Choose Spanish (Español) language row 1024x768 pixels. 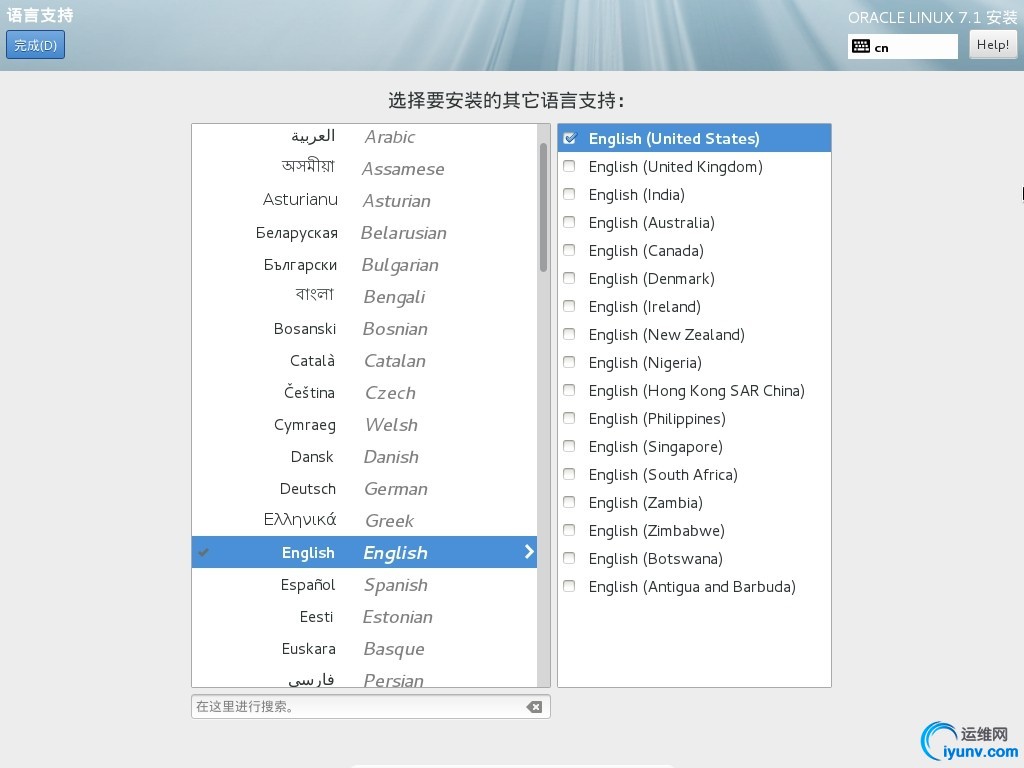(x=364, y=584)
